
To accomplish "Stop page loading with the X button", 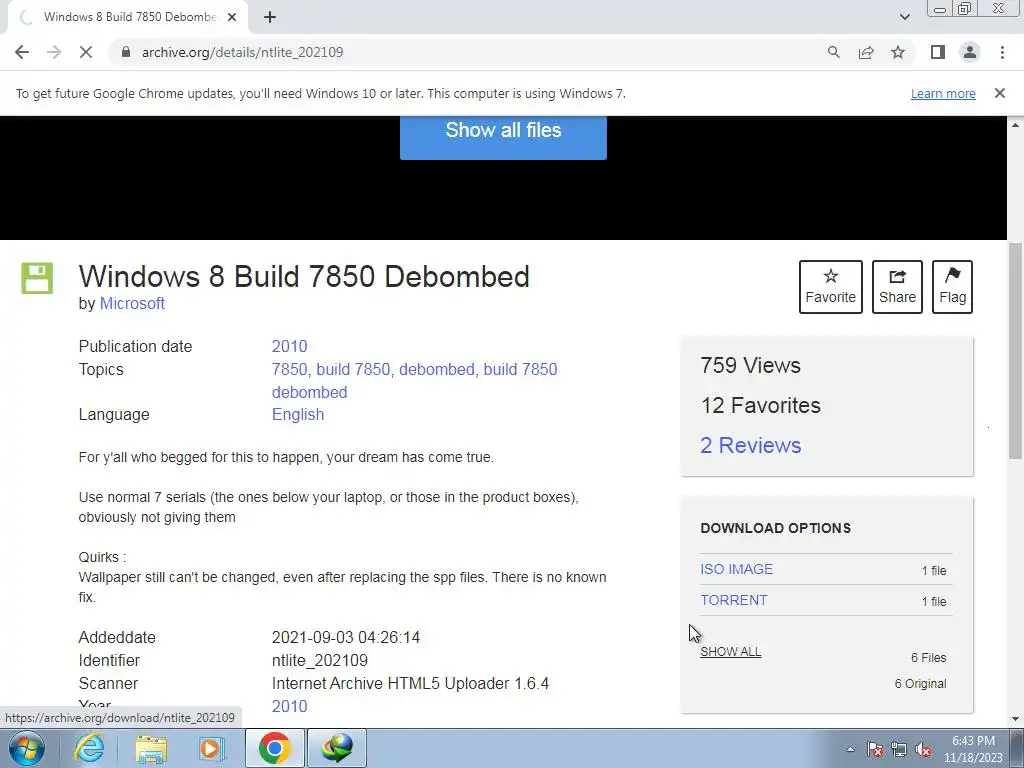I will 86,52.
